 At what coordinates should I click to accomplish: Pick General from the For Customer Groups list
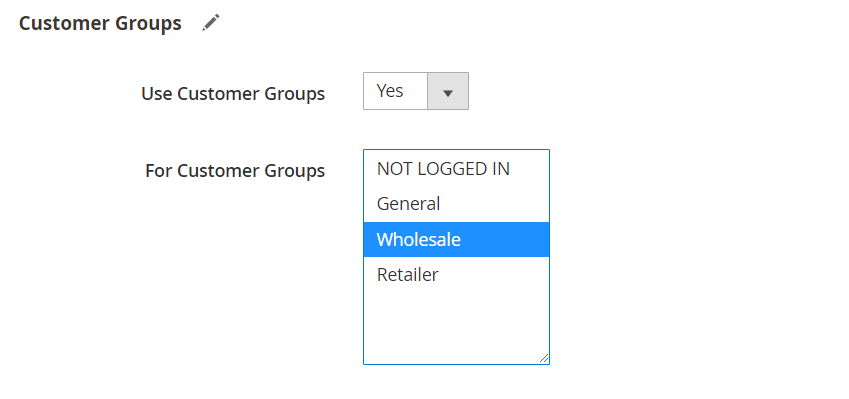click(456, 204)
